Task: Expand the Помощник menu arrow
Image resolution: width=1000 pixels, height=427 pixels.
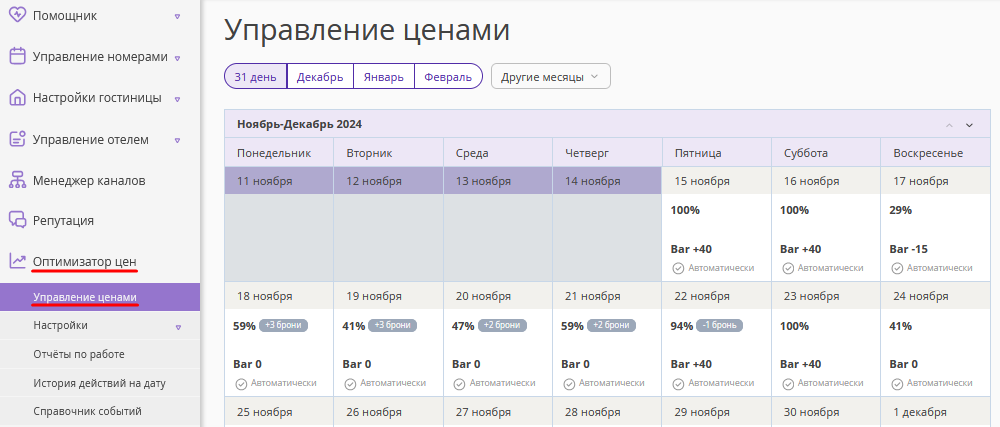Action: (x=177, y=17)
